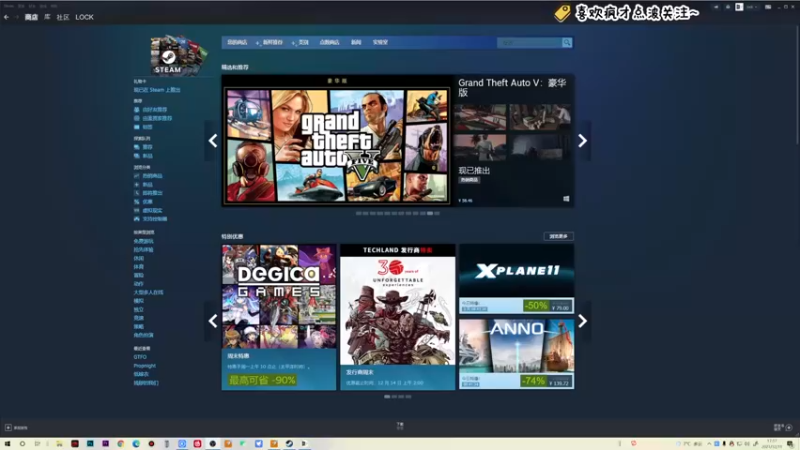Open the 点数商店 points shop tab
The height and width of the screenshot is (450, 800).
(330, 42)
